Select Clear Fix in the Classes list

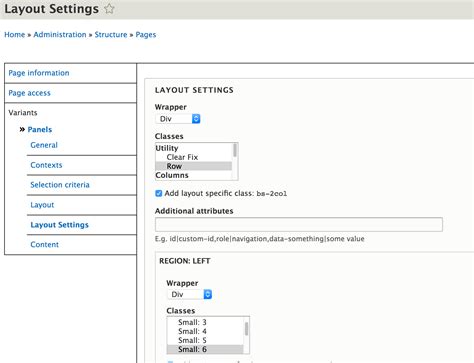(182, 157)
